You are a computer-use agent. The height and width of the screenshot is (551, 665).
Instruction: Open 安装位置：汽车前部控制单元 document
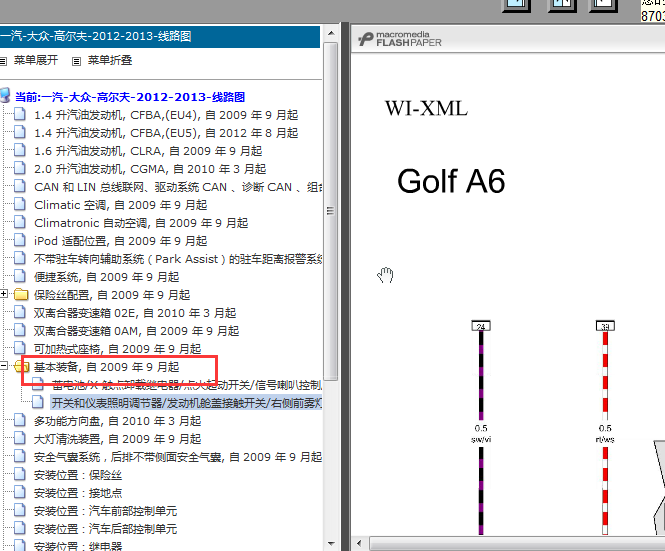pos(106,511)
